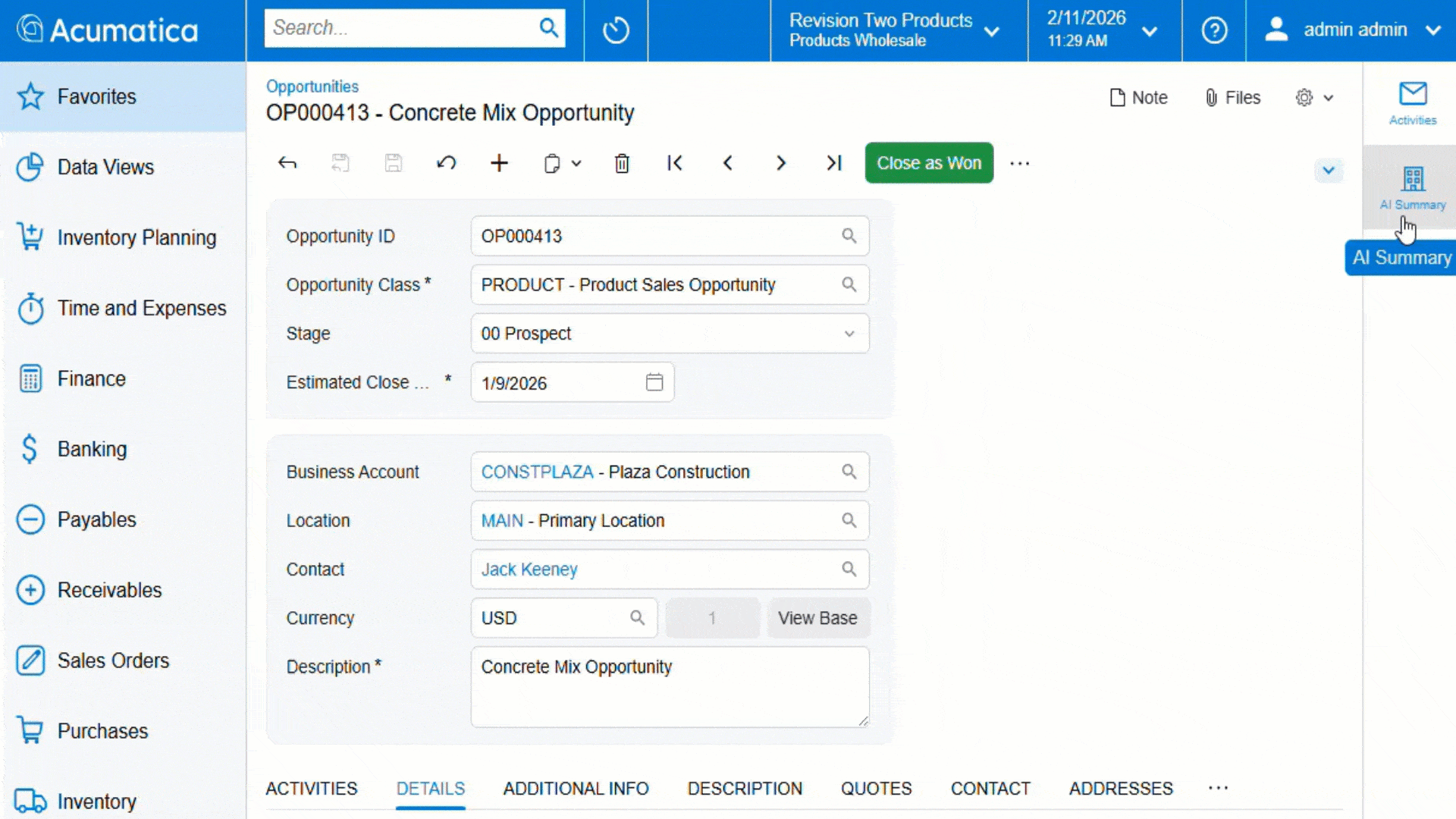Click the save and close toolbar icon
Screen dimensions: 1456x819
[x=340, y=163]
